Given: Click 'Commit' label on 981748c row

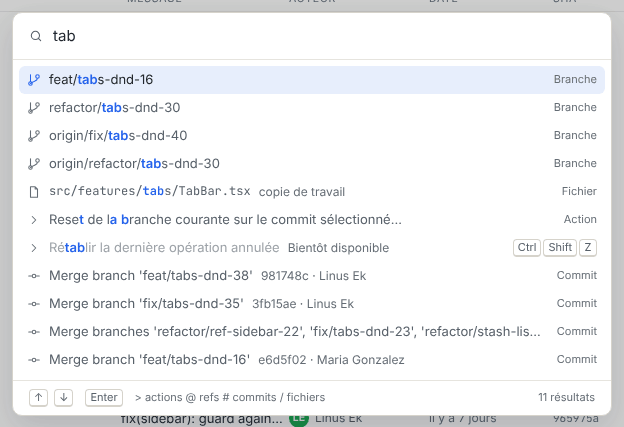Looking at the screenshot, I should [x=577, y=275].
